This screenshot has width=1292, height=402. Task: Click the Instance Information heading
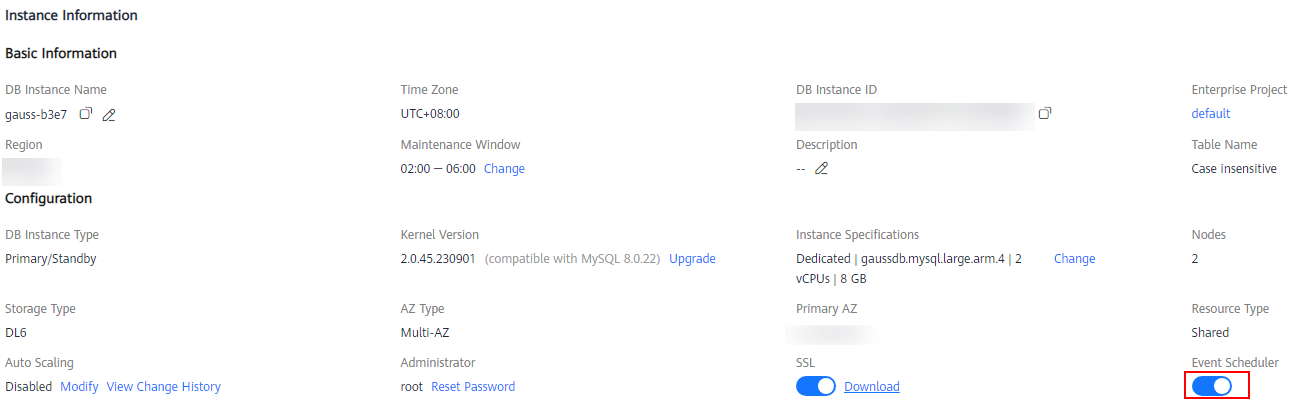pos(72,16)
